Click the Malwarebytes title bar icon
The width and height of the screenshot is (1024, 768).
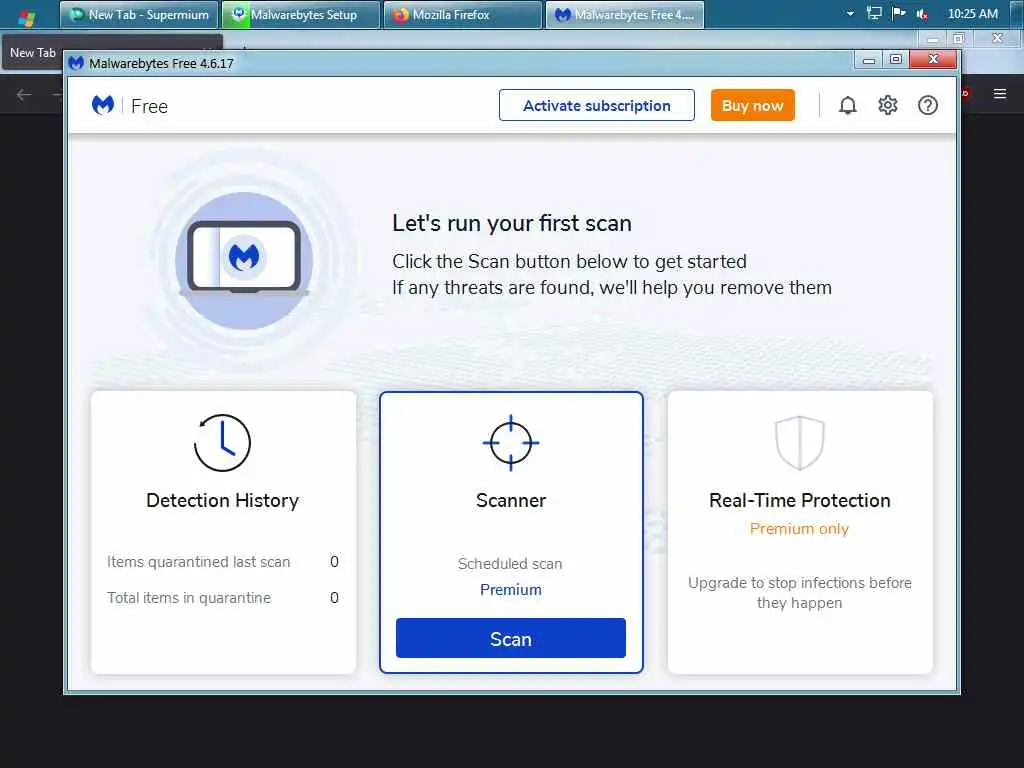click(x=76, y=63)
